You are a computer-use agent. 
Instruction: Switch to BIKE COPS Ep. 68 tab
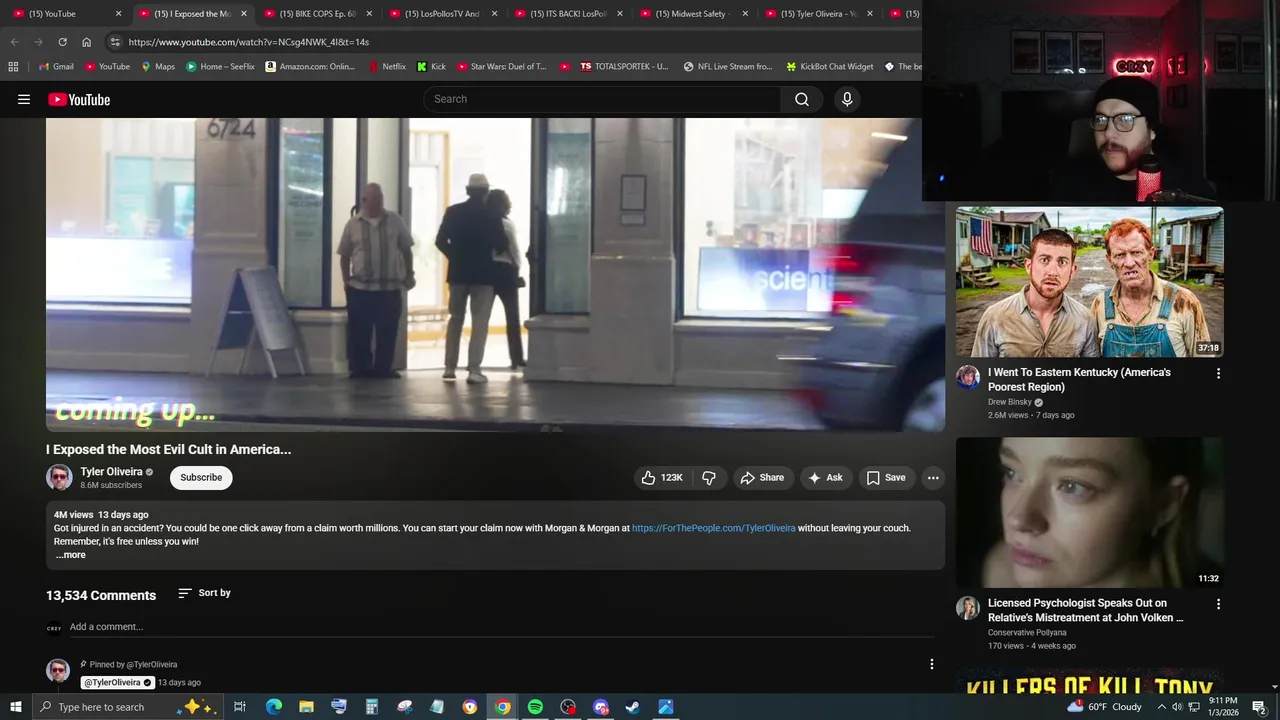317,14
